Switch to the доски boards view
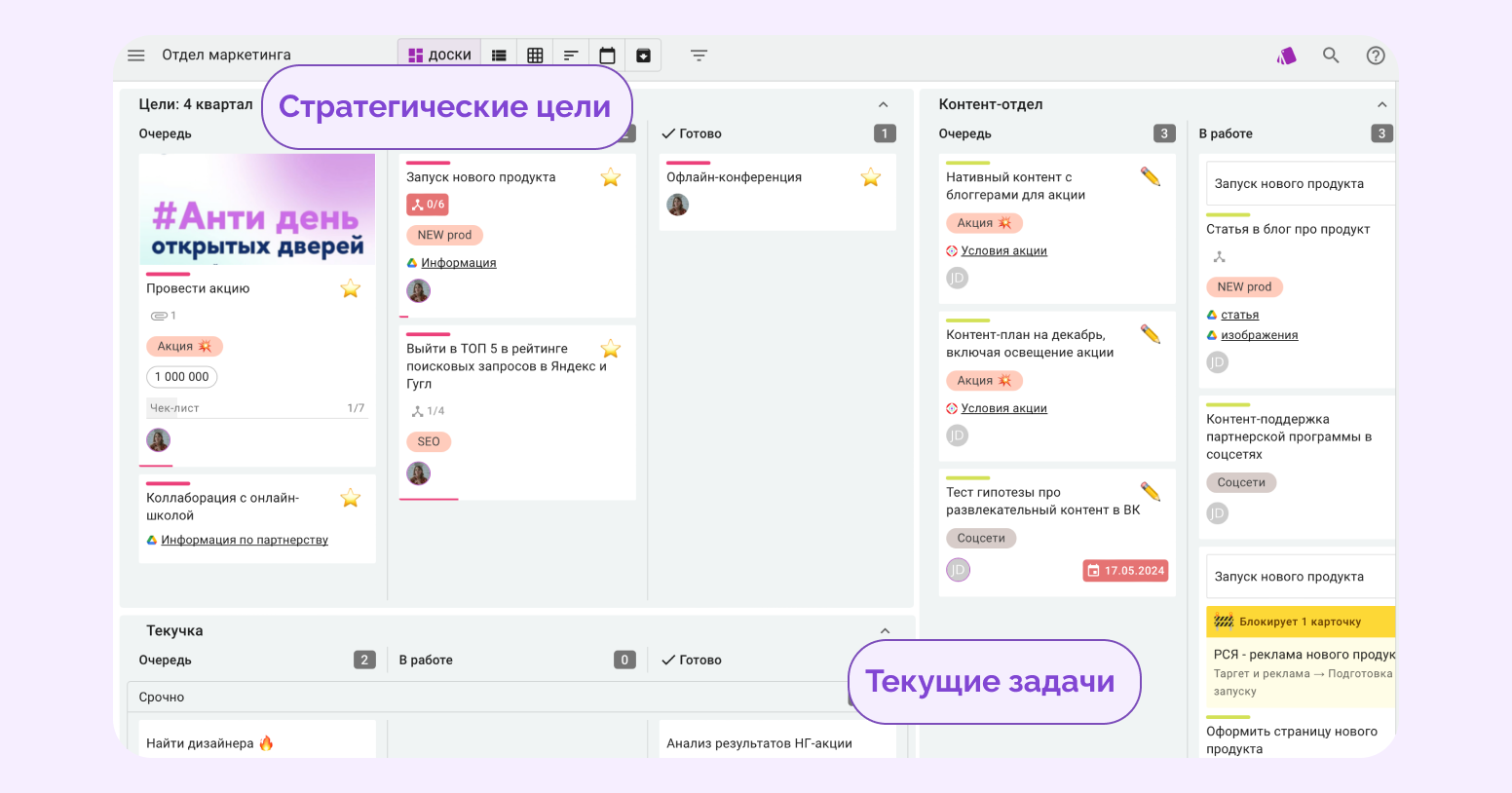Image resolution: width=1512 pixels, height=793 pixels. 439,56
